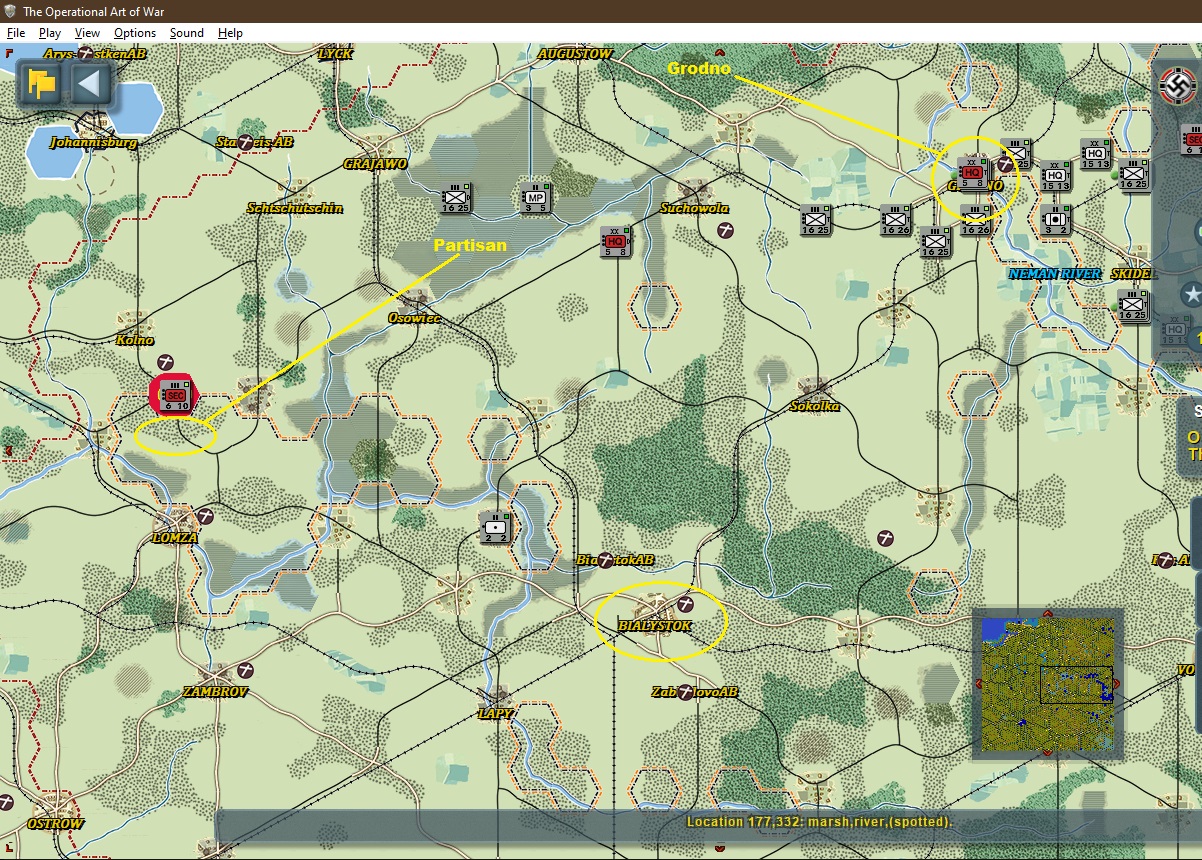Click the OSTROW town label
The height and width of the screenshot is (860, 1202).
tap(55, 824)
